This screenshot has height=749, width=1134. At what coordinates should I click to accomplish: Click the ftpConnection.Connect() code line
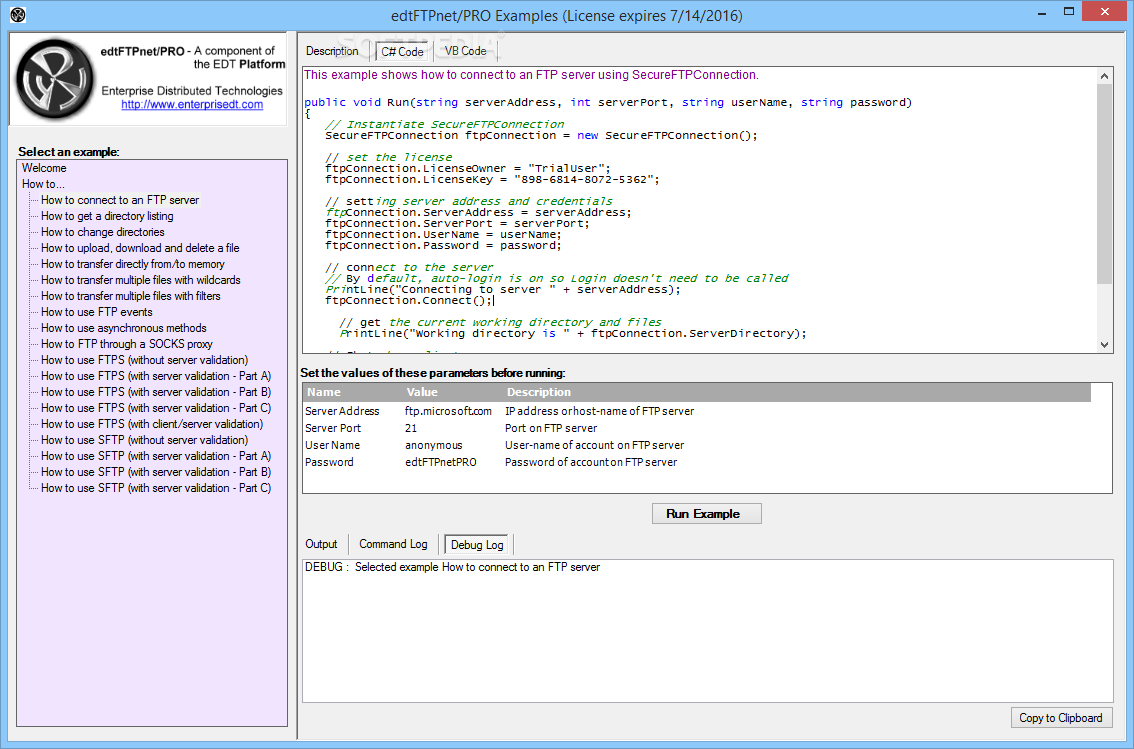click(409, 301)
